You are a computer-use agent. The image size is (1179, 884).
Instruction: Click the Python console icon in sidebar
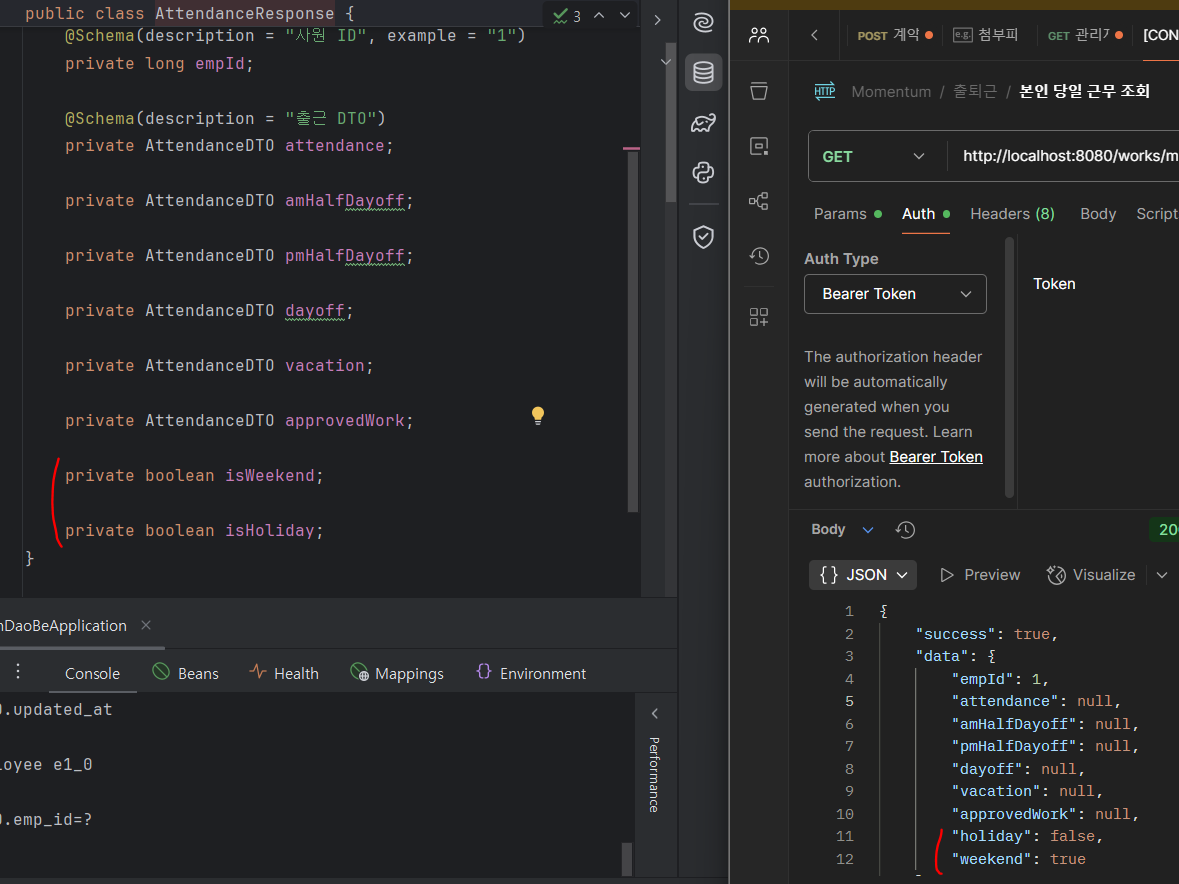703,172
